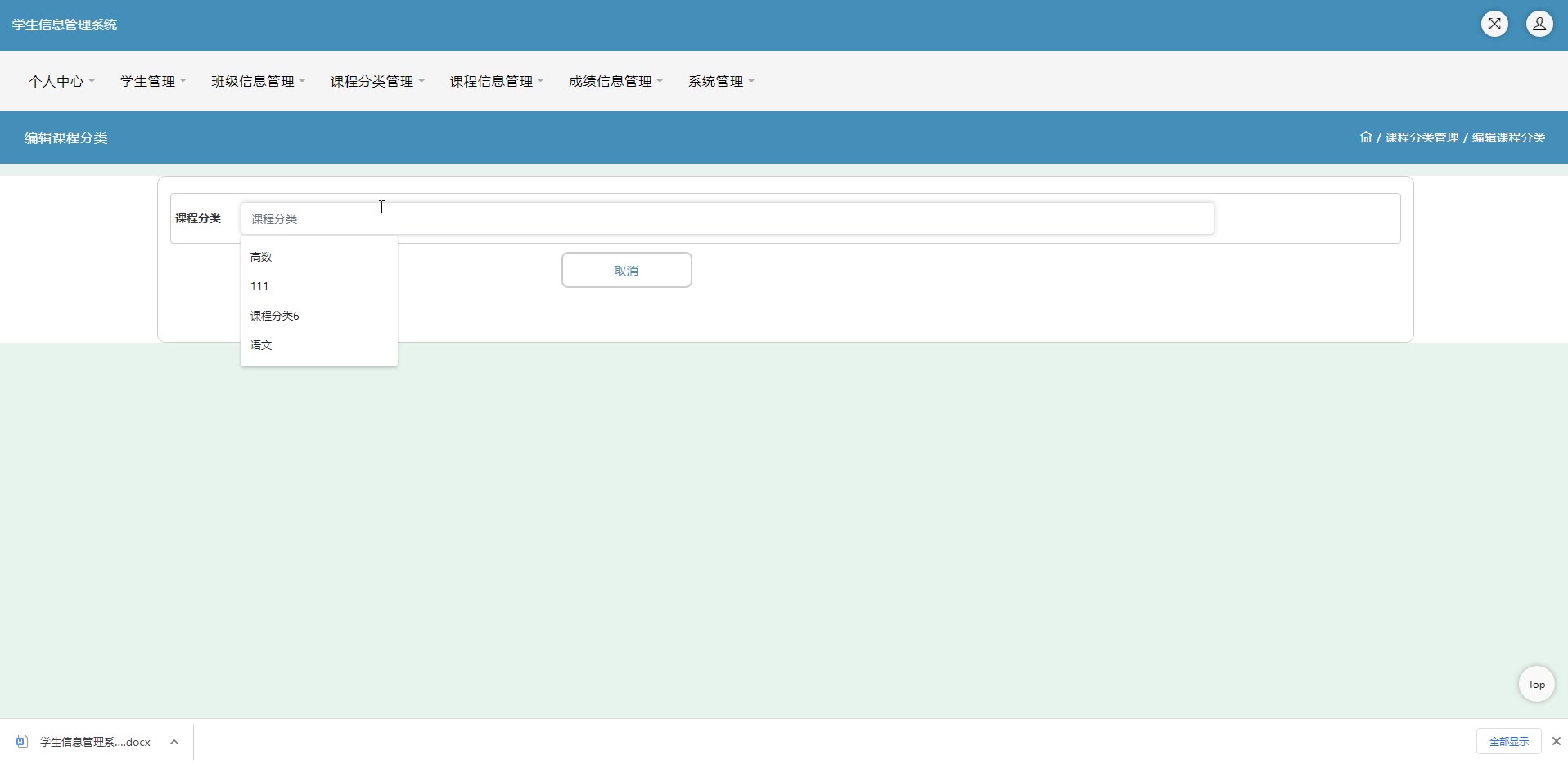Click the 课程分类 field label
Viewport: 1568px width, 764px height.
(x=198, y=218)
